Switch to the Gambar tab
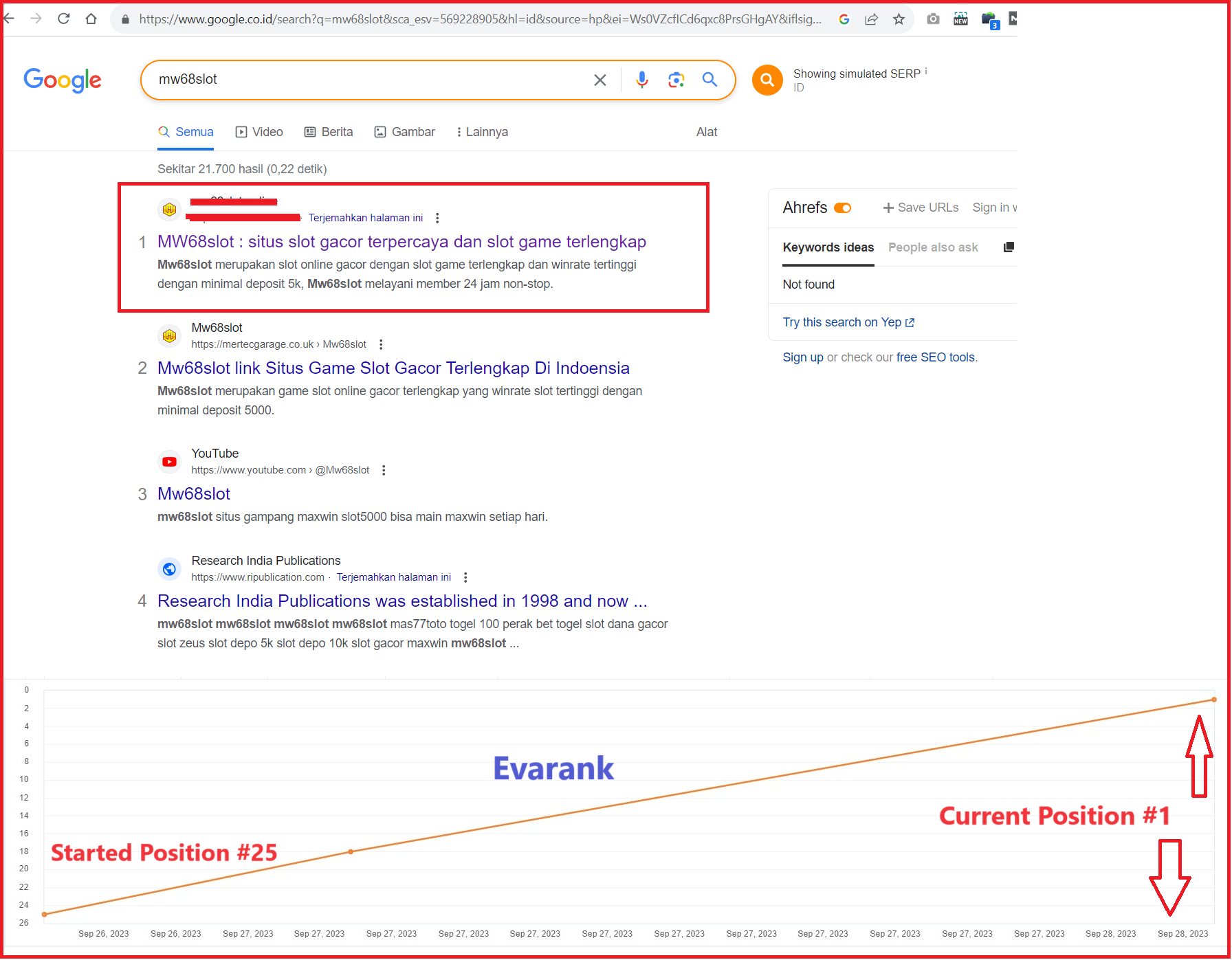The image size is (1232, 960). coord(404,132)
